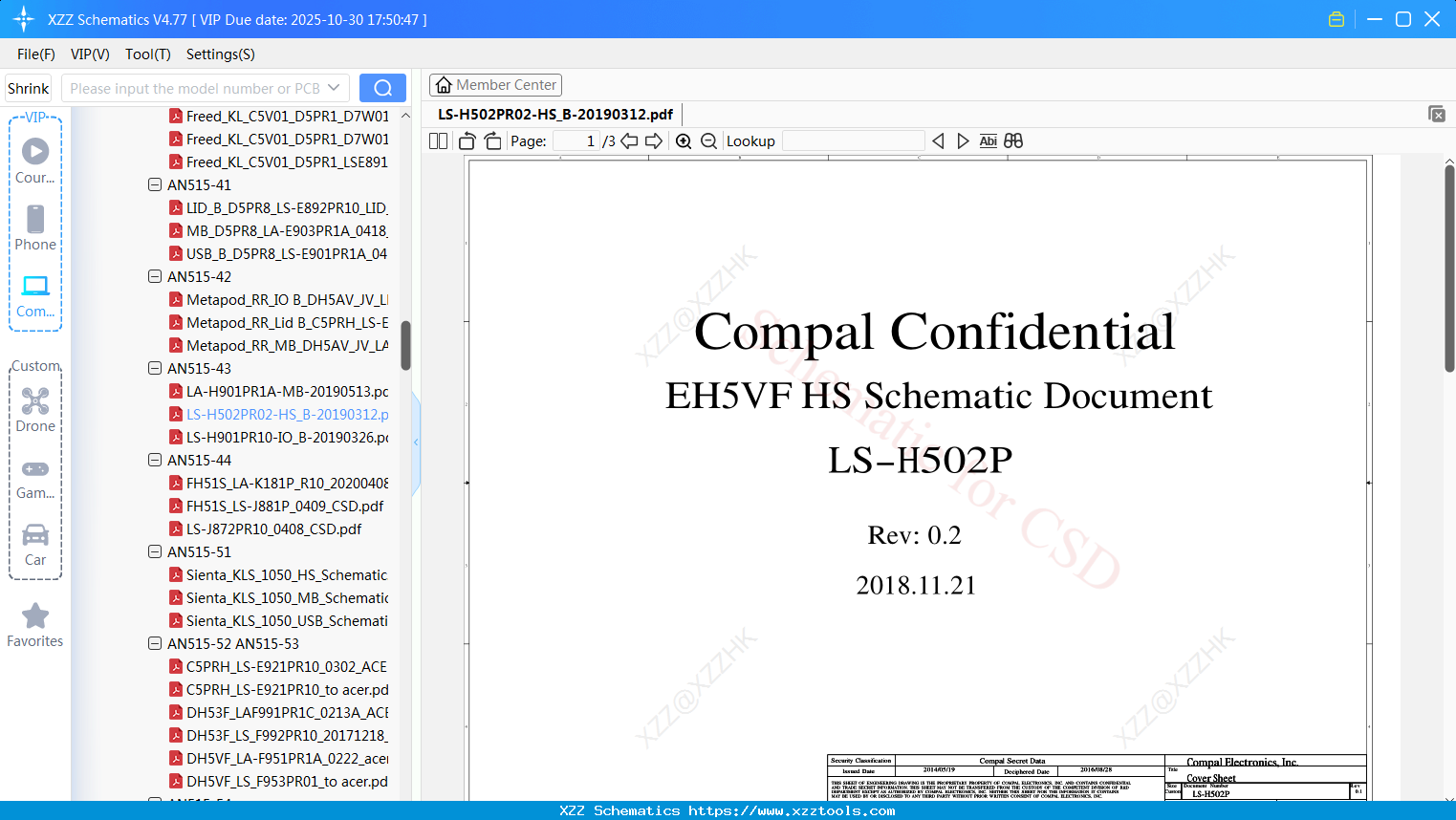Screen dimensions: 1456x820
Task: Open the Member Center
Action: (495, 85)
